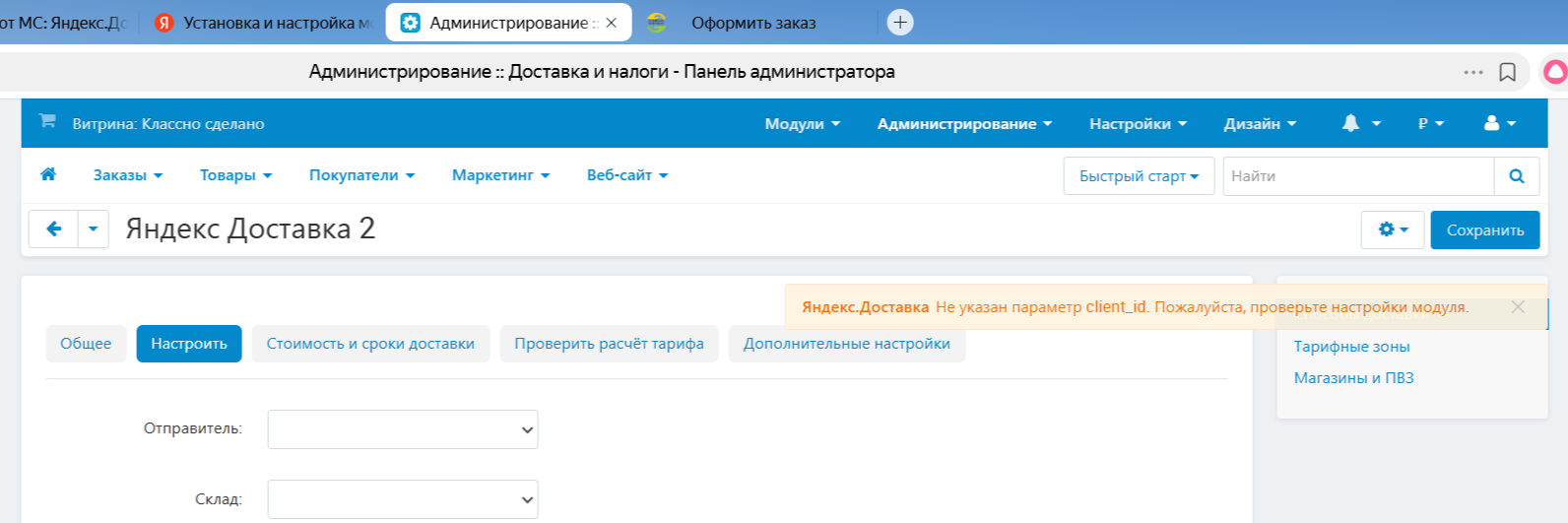Open the Быстрый старт dropdown
This screenshot has width=1568, height=523.
point(1139,176)
